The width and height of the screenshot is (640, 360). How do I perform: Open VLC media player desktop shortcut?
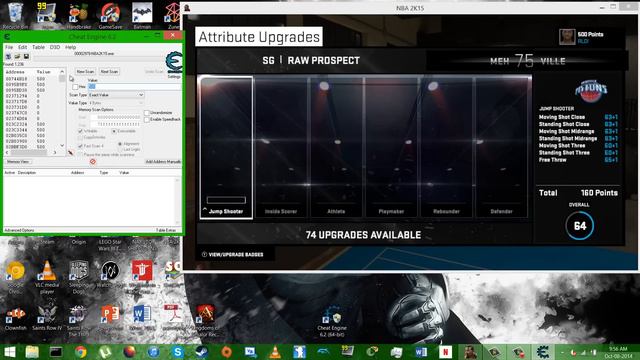click(47, 276)
